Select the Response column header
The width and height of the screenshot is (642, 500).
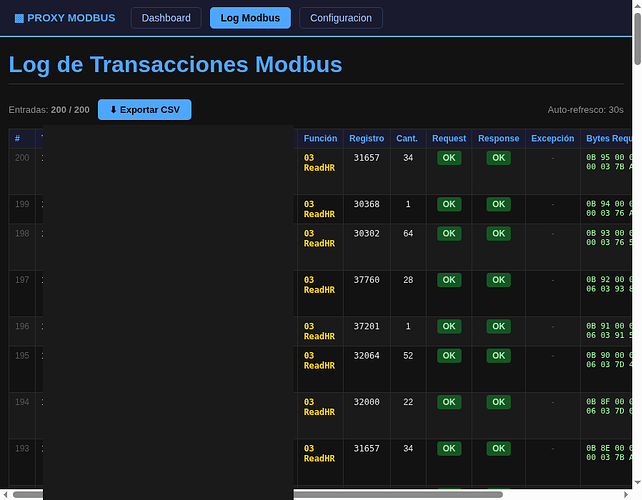coord(498,138)
